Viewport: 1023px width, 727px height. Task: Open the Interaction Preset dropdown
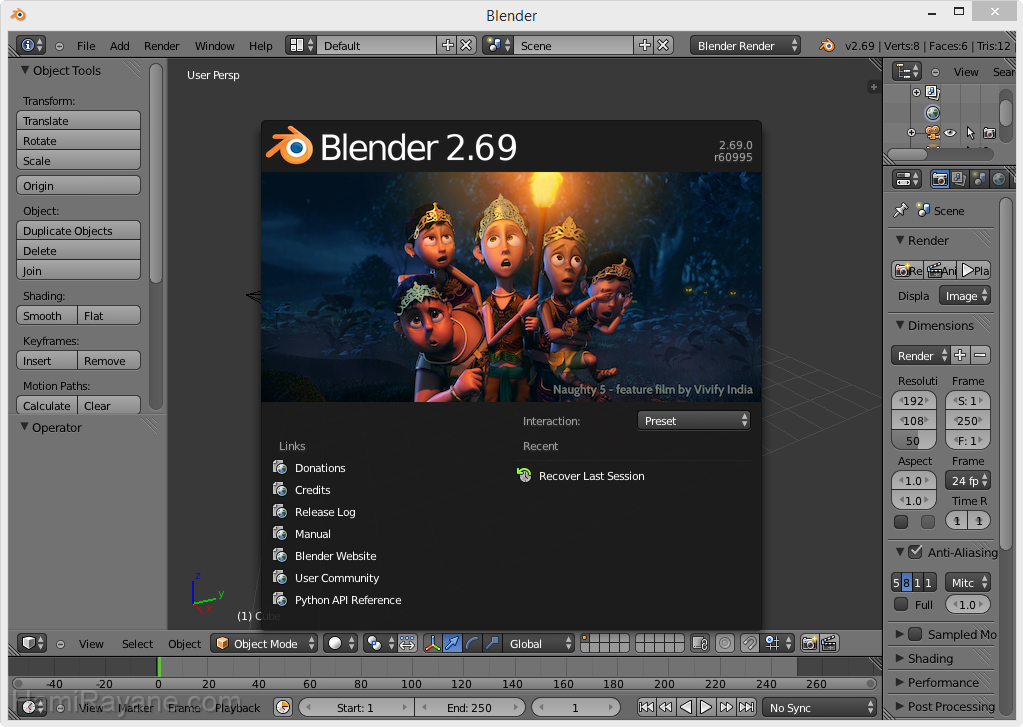[x=694, y=421]
